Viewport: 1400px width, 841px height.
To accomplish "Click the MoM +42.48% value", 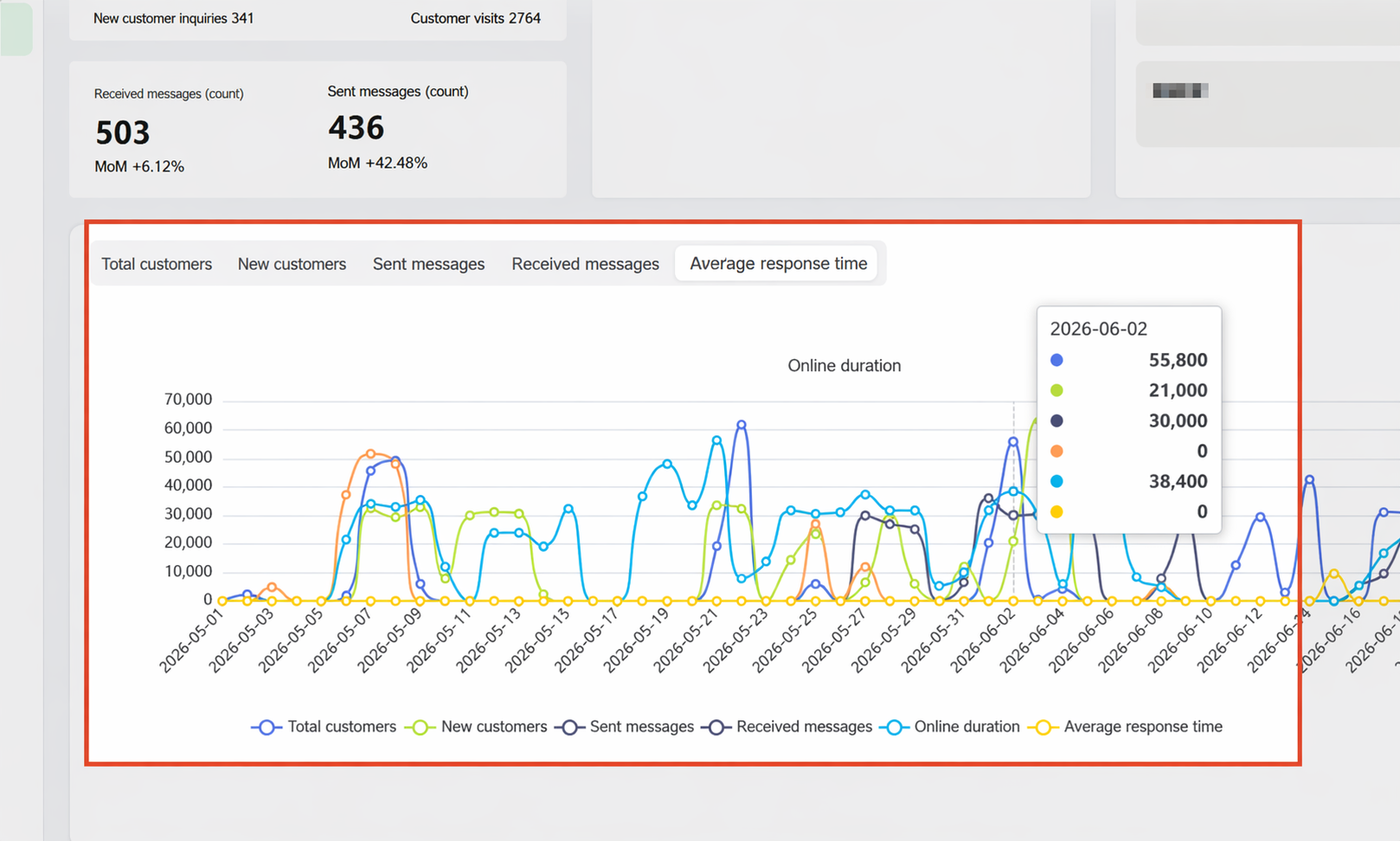I will (x=377, y=163).
